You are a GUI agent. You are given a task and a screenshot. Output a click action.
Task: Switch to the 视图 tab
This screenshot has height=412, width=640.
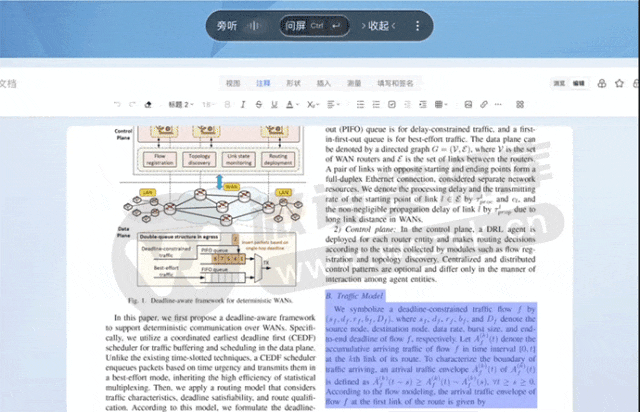coord(233,83)
